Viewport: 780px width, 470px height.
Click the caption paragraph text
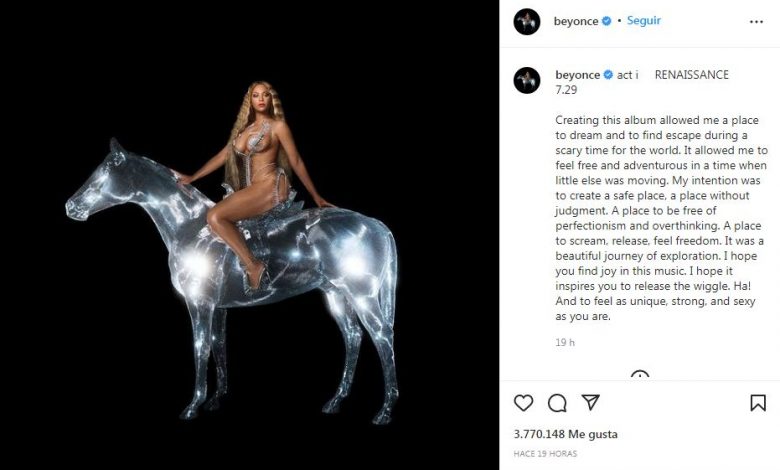[661, 218]
